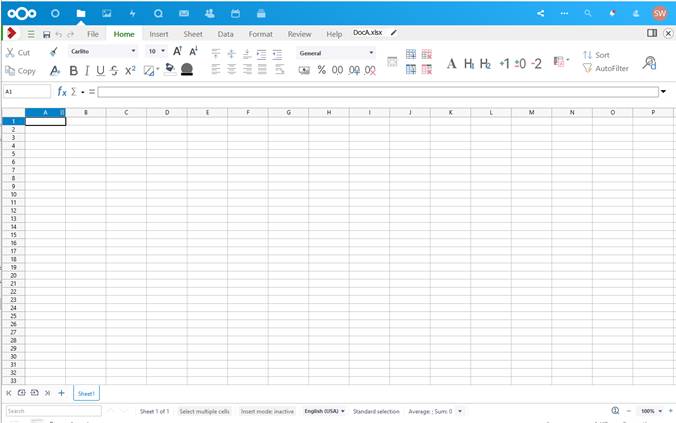This screenshot has height=423, width=676.
Task: Expand the General number format dropdown
Action: tap(371, 53)
